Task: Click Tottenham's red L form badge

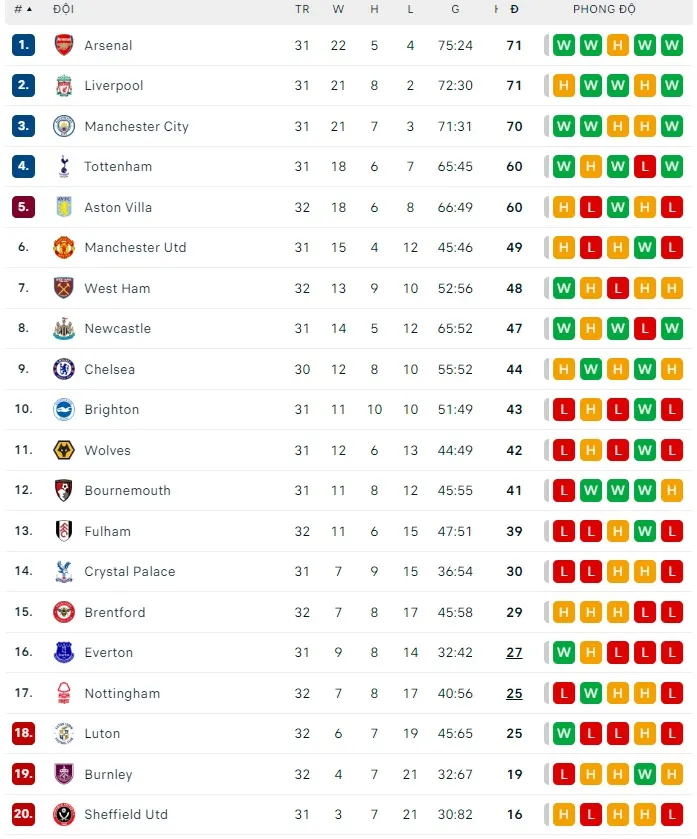Action: tap(645, 167)
